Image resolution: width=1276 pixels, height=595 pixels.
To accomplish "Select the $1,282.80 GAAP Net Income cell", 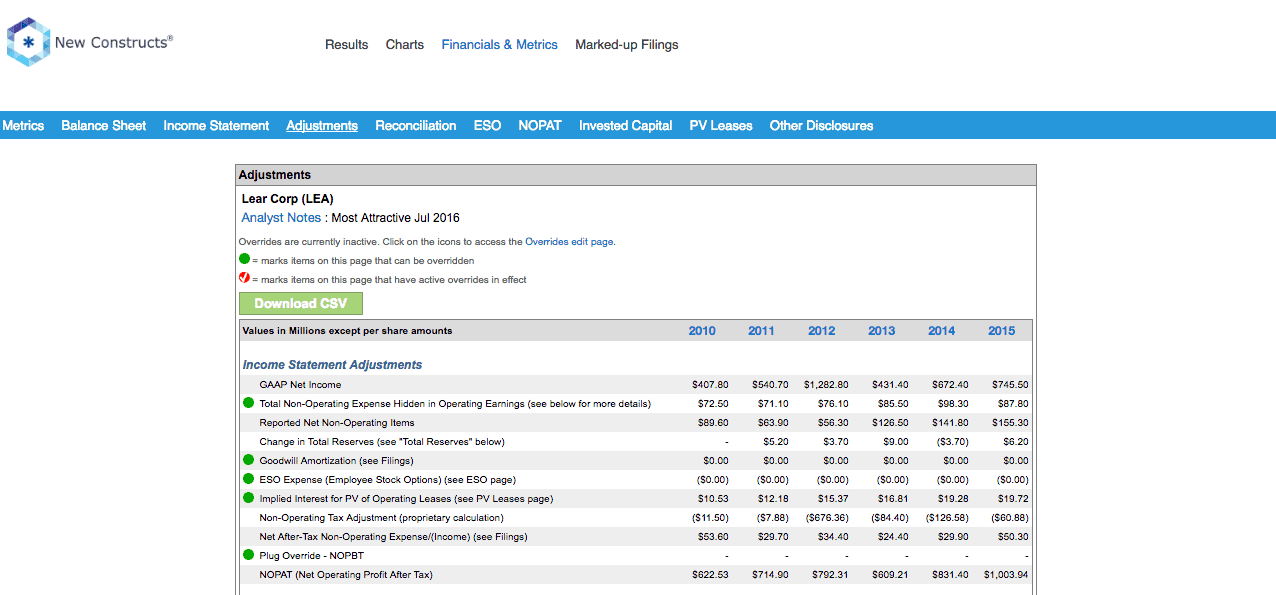I will pyautogui.click(x=826, y=385).
